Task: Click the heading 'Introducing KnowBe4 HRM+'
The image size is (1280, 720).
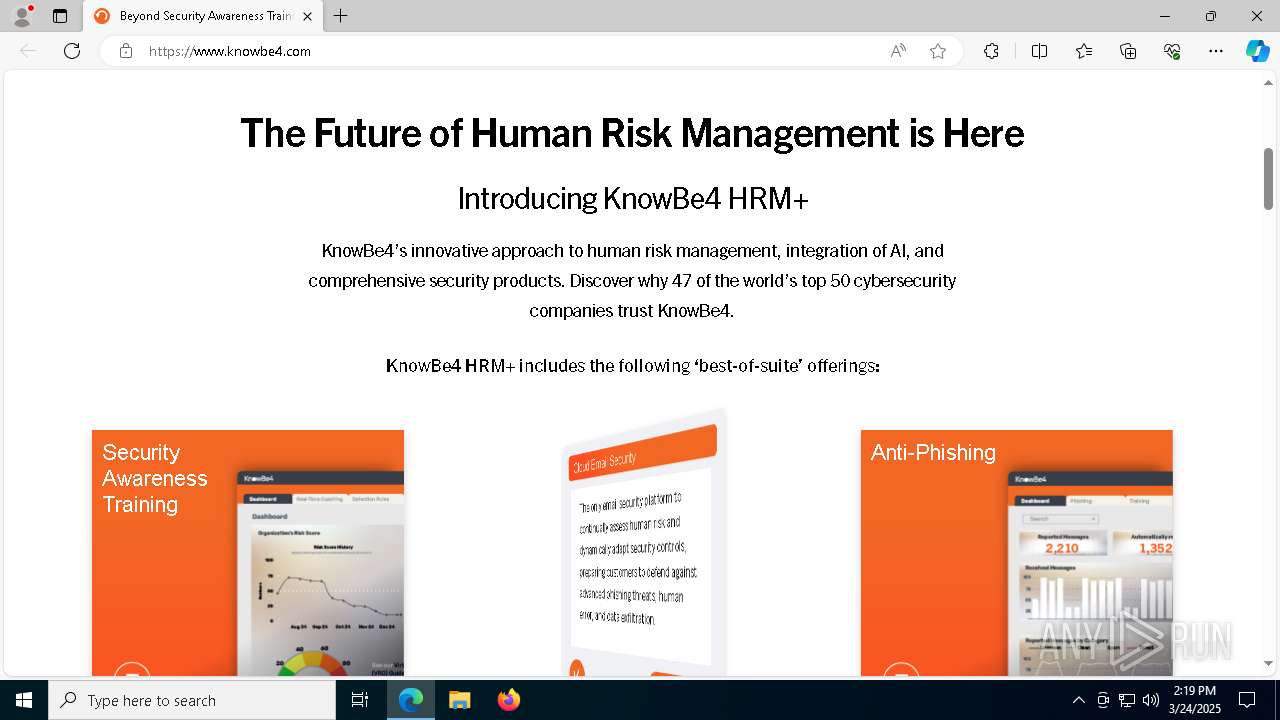Action: tap(633, 199)
